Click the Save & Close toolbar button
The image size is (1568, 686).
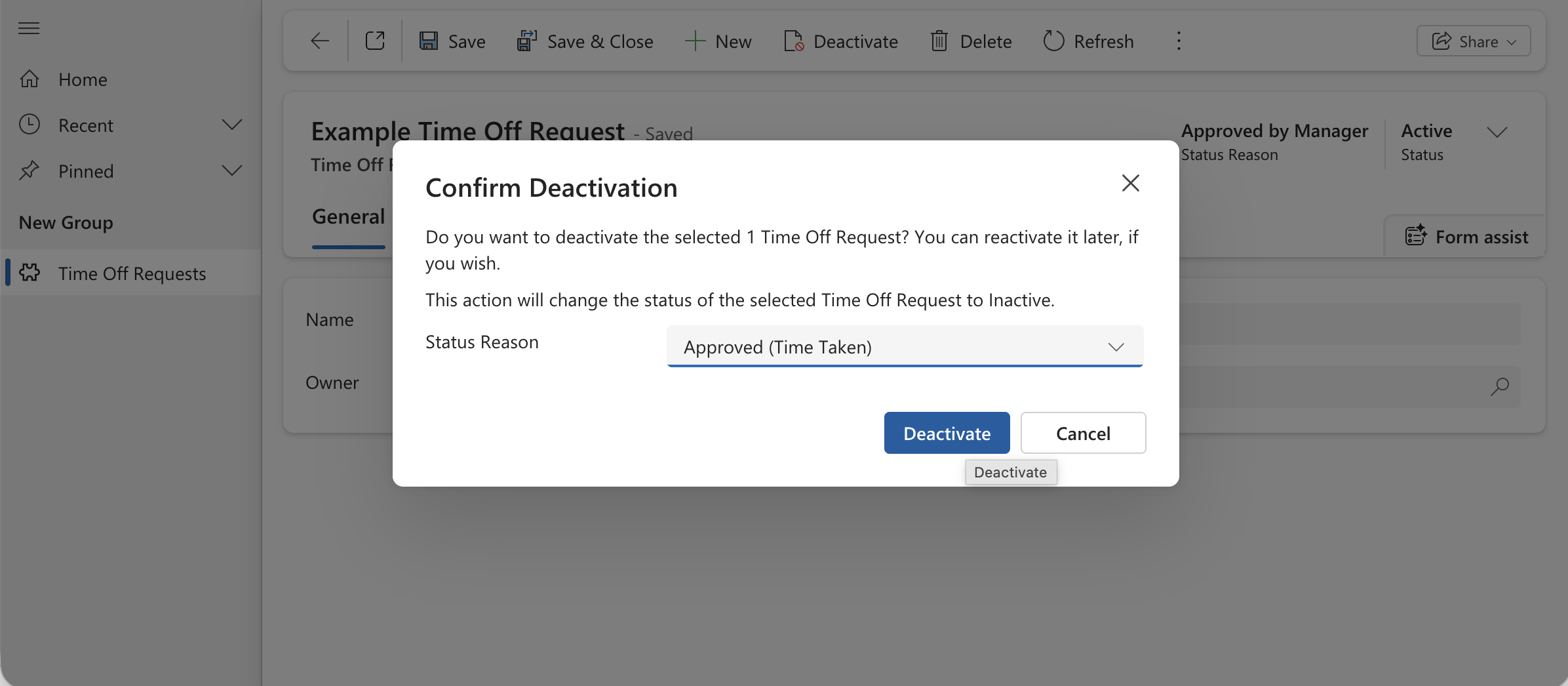[x=585, y=41]
